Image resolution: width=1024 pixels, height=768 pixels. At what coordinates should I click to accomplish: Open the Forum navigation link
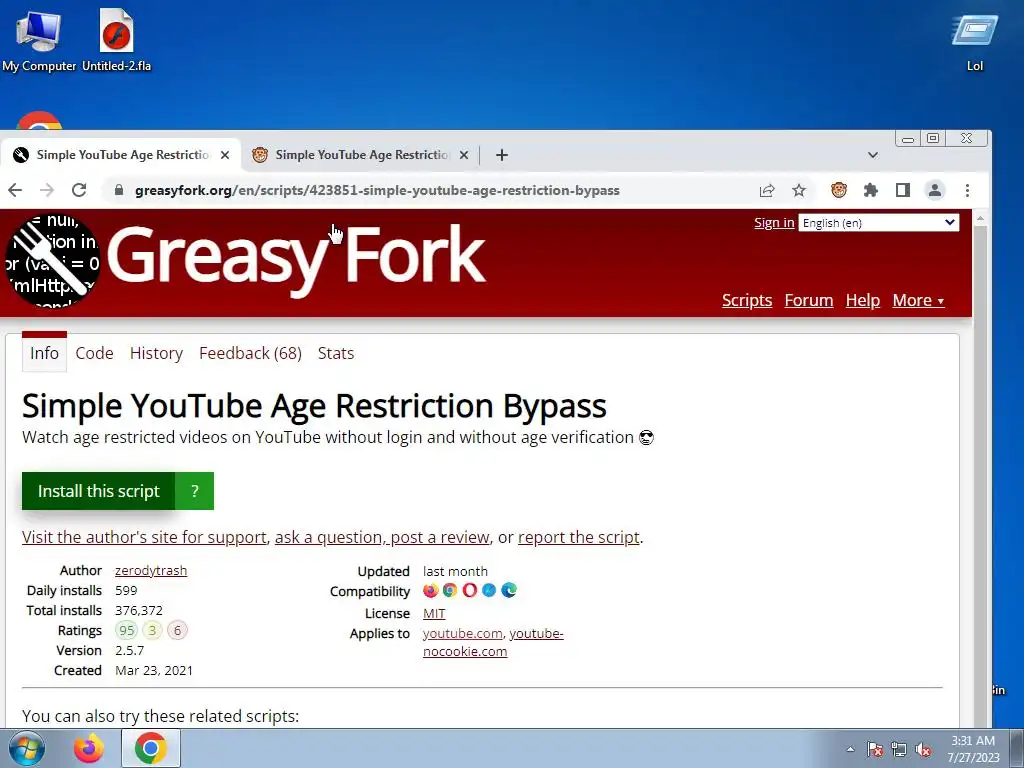(808, 300)
